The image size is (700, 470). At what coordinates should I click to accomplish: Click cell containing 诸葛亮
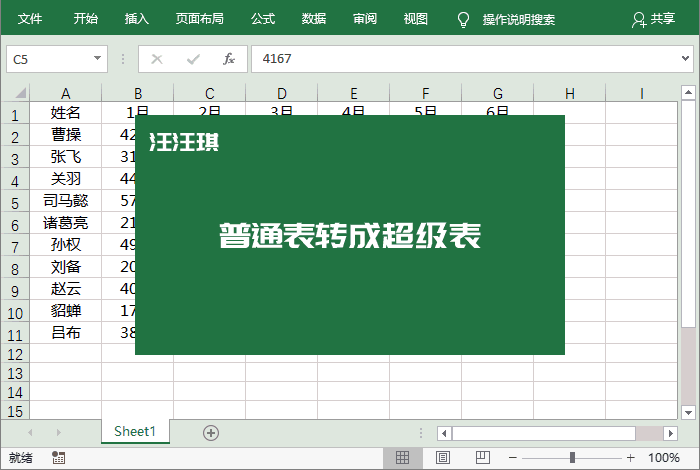click(66, 222)
